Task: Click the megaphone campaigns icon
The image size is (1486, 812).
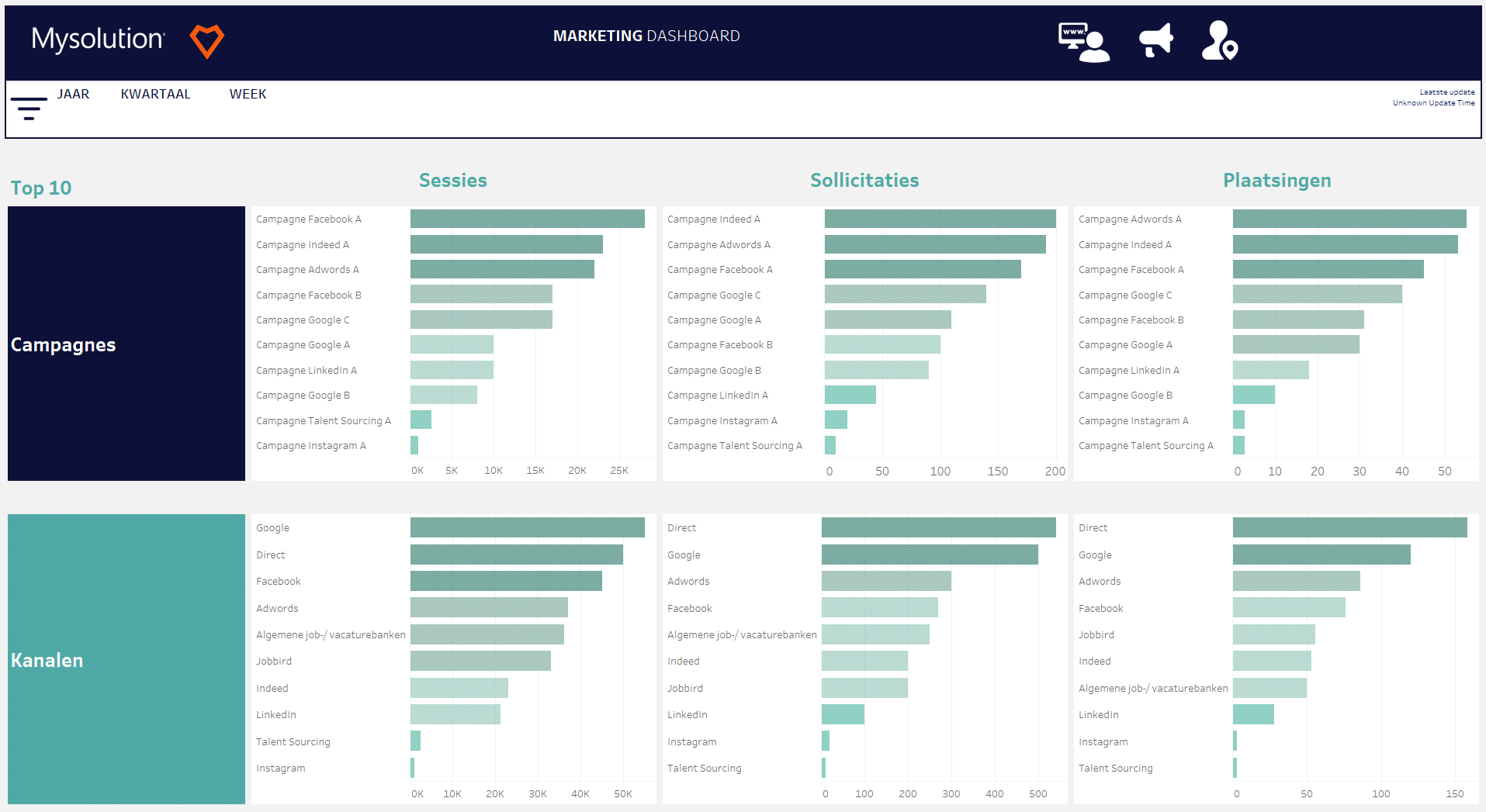Action: [x=1155, y=40]
